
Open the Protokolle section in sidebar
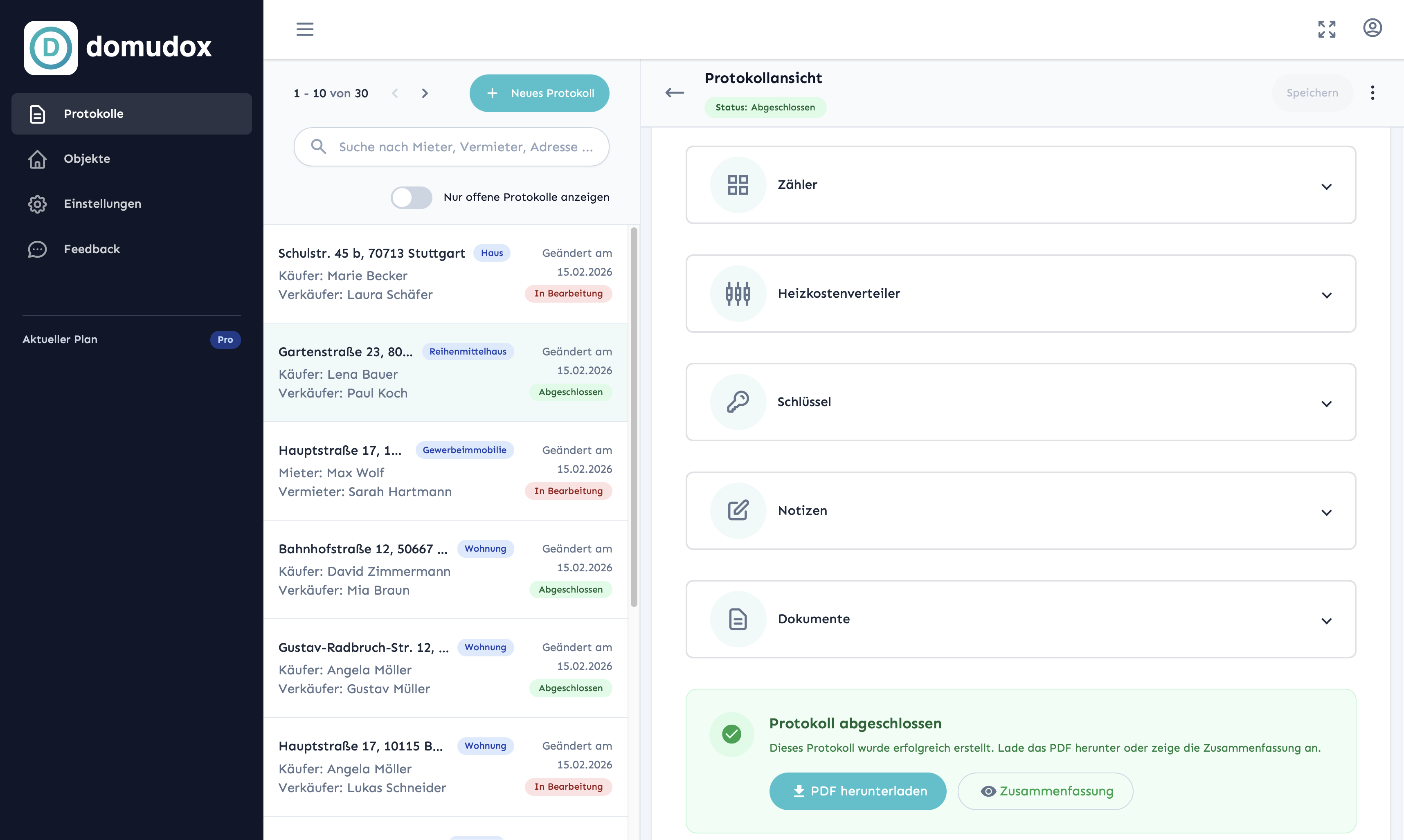click(94, 113)
